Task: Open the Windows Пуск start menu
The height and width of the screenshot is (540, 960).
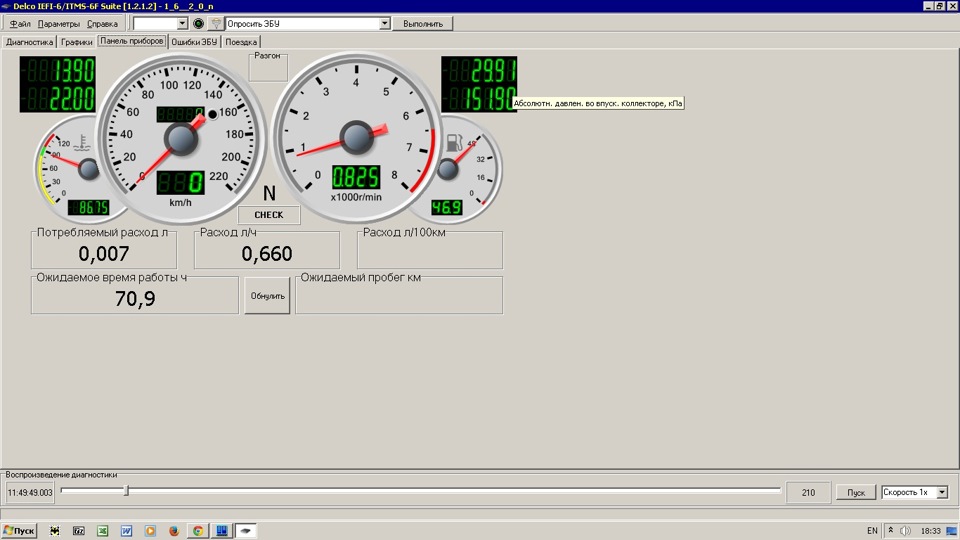Action: click(20, 531)
